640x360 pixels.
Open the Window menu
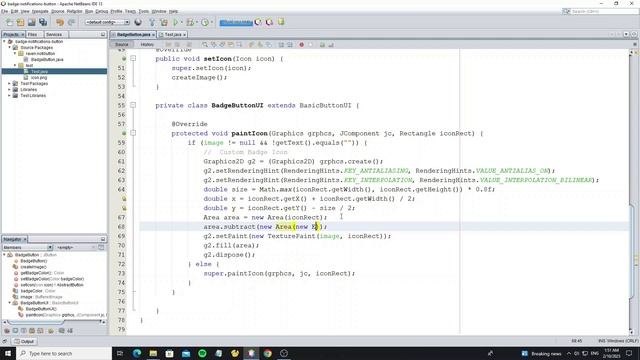click(x=159, y=11)
